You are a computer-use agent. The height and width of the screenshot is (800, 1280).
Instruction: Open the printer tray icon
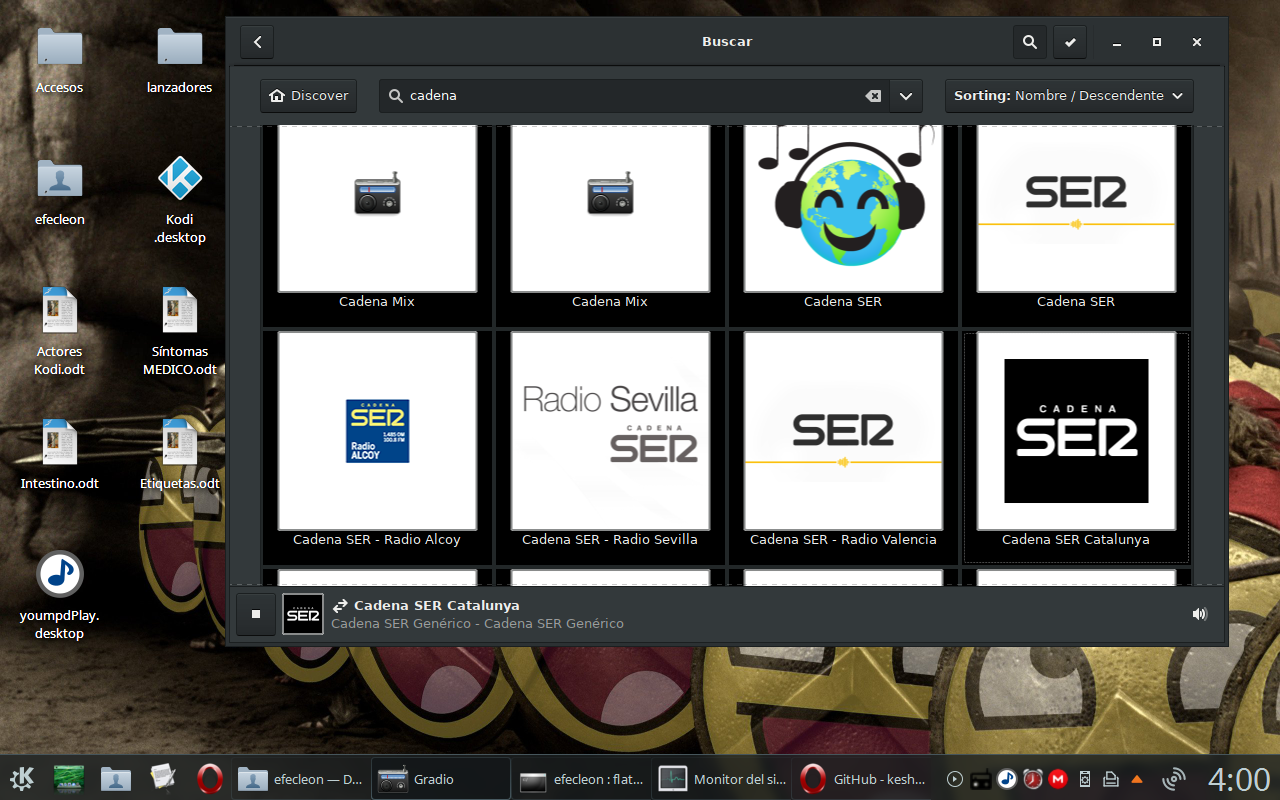coord(1110,779)
